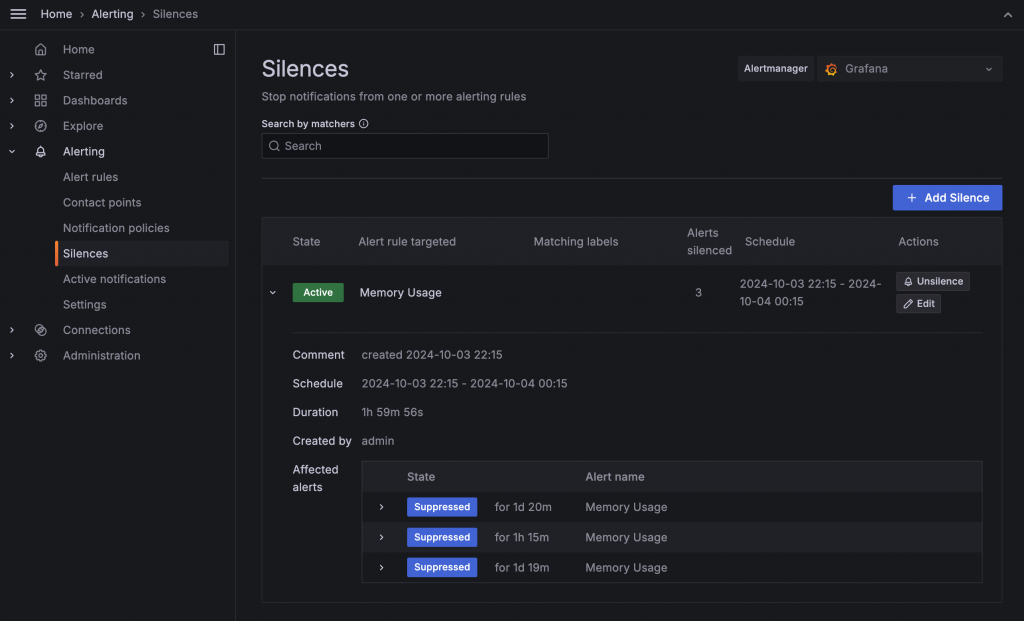Screen dimensions: 1024x621
Task: Click the Add Silence button
Action: [947, 198]
